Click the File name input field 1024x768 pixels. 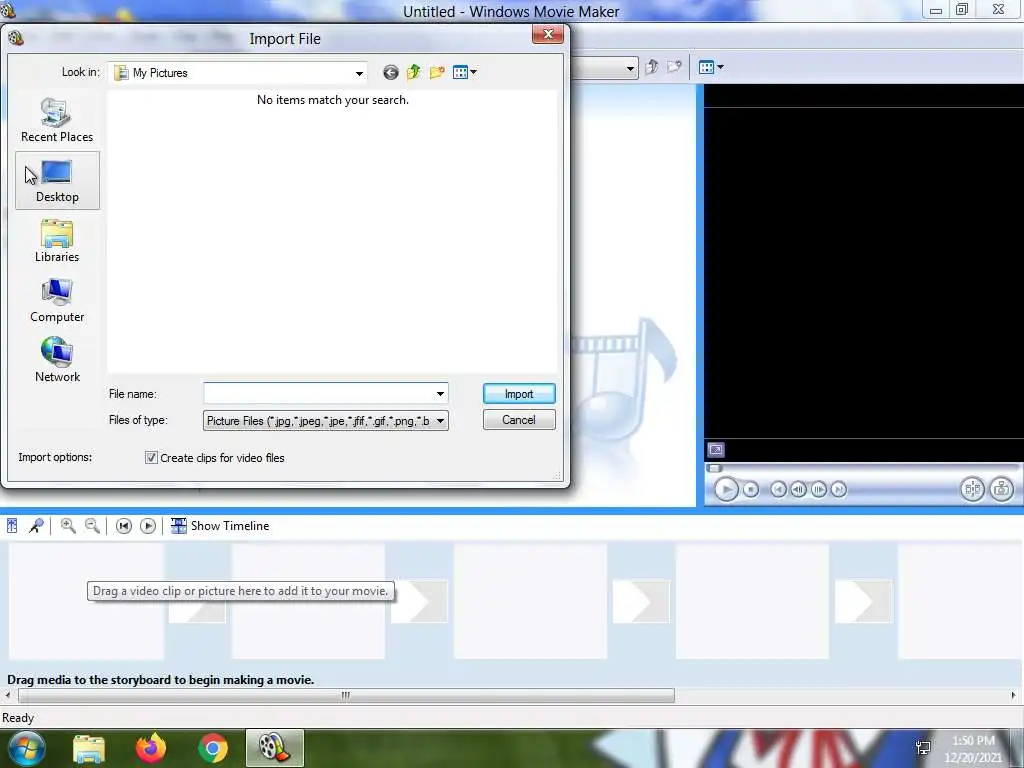tap(318, 394)
